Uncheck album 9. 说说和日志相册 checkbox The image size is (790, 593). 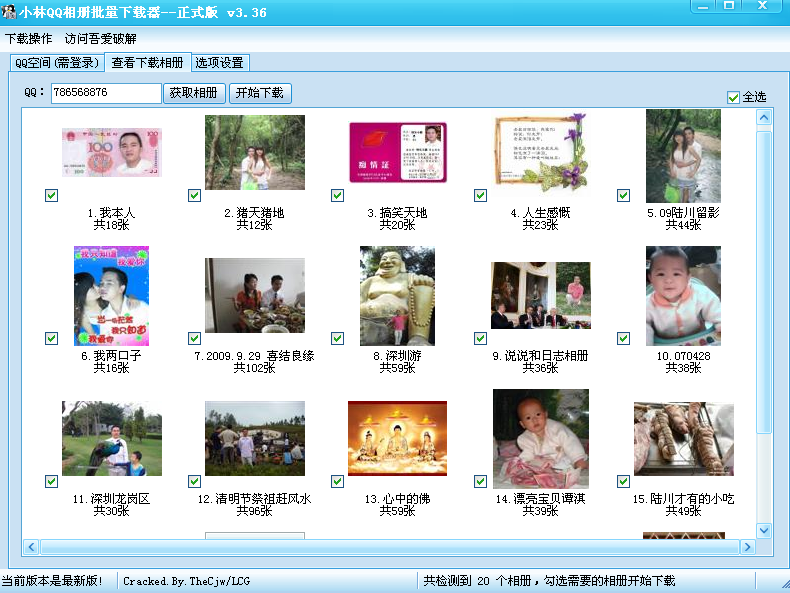pos(481,339)
